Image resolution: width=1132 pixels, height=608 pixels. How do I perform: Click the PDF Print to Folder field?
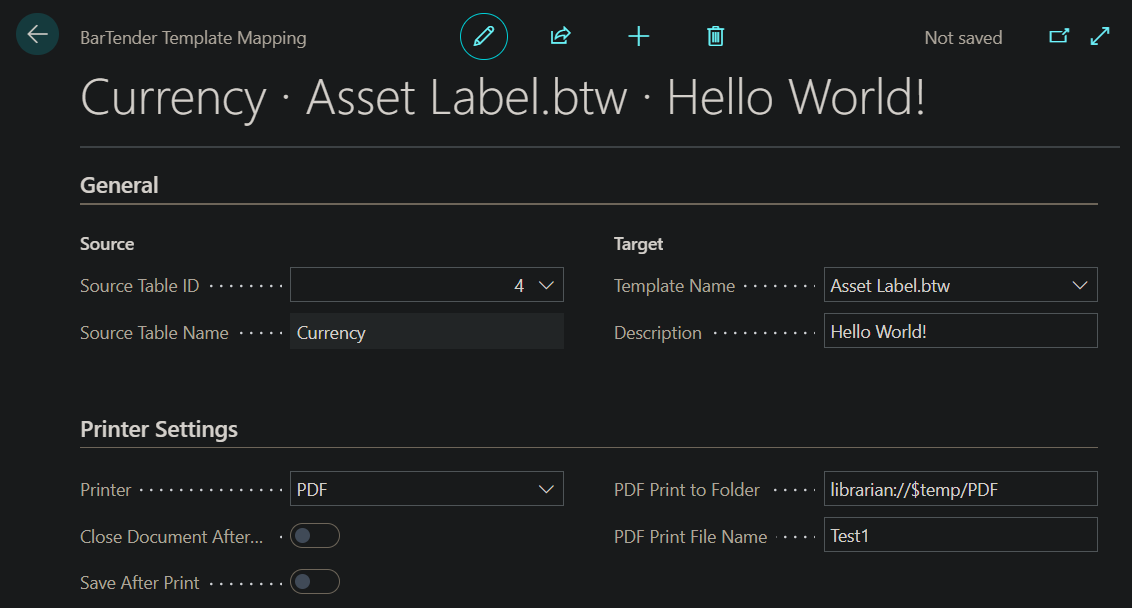point(961,489)
